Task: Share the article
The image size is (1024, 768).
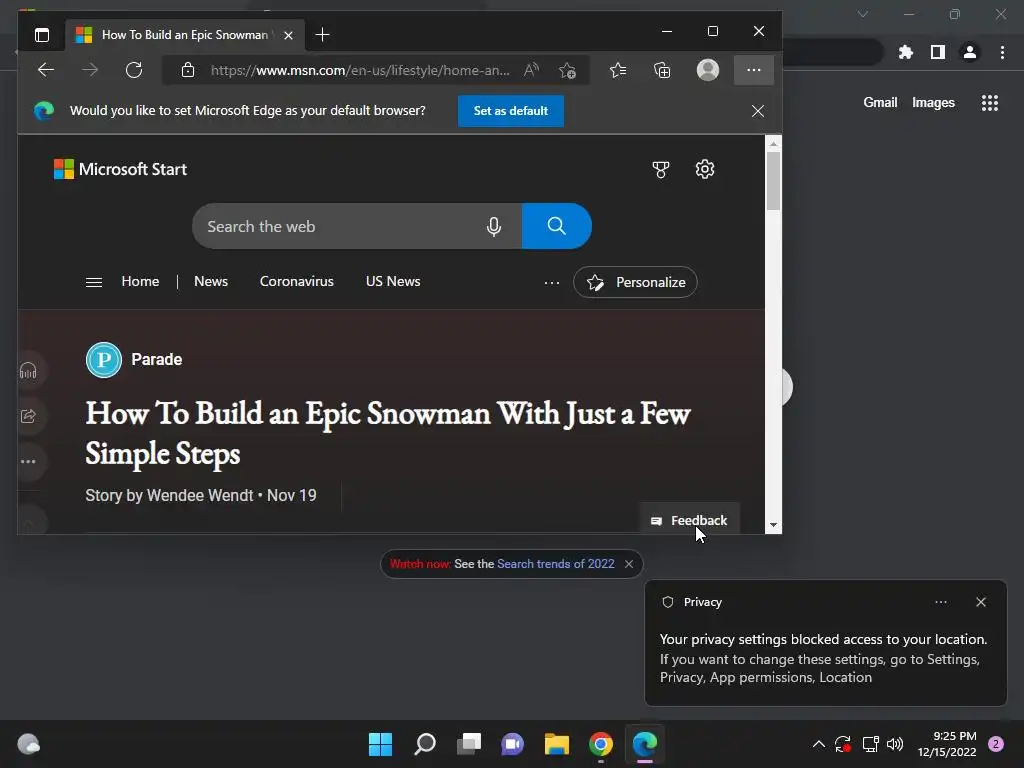Action: pyautogui.click(x=28, y=416)
